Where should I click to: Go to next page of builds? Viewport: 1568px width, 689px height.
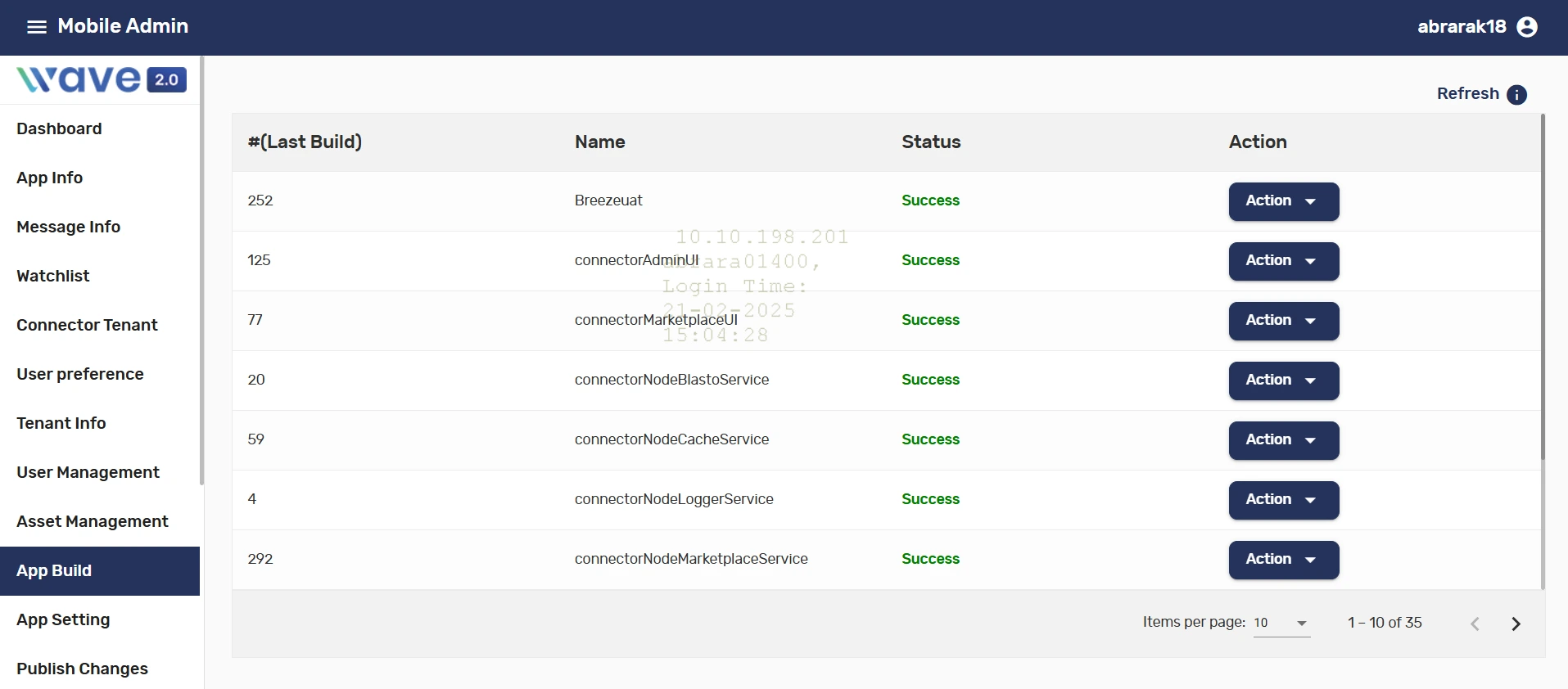[1516, 624]
